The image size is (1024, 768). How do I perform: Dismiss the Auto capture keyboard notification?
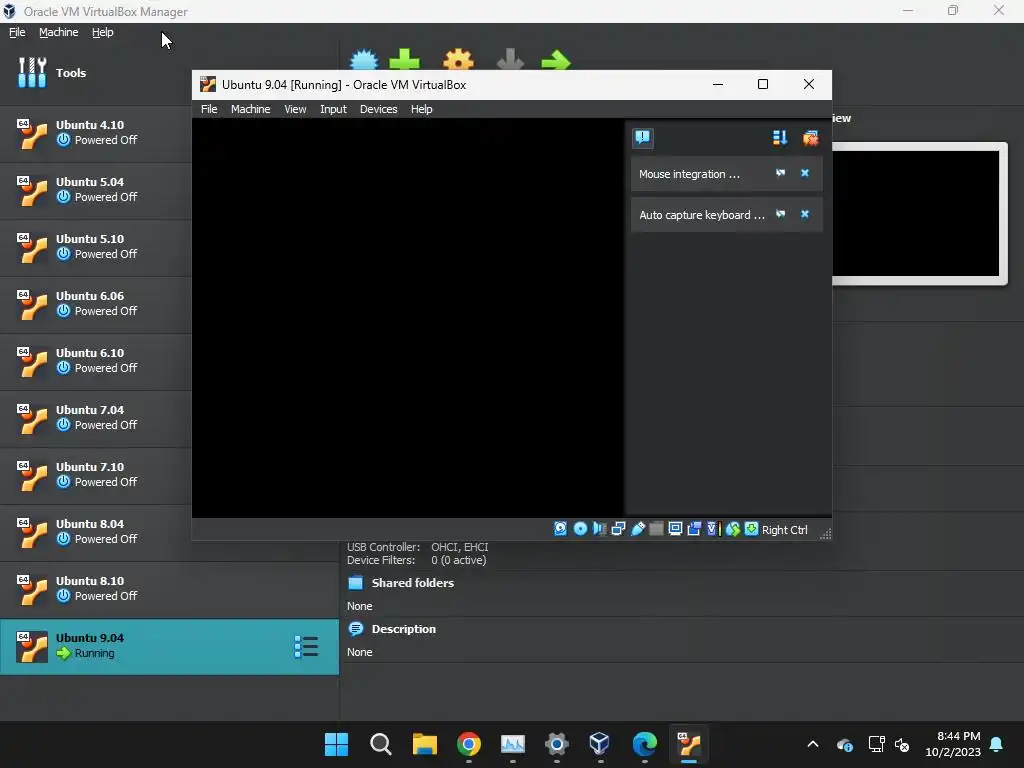coord(805,214)
